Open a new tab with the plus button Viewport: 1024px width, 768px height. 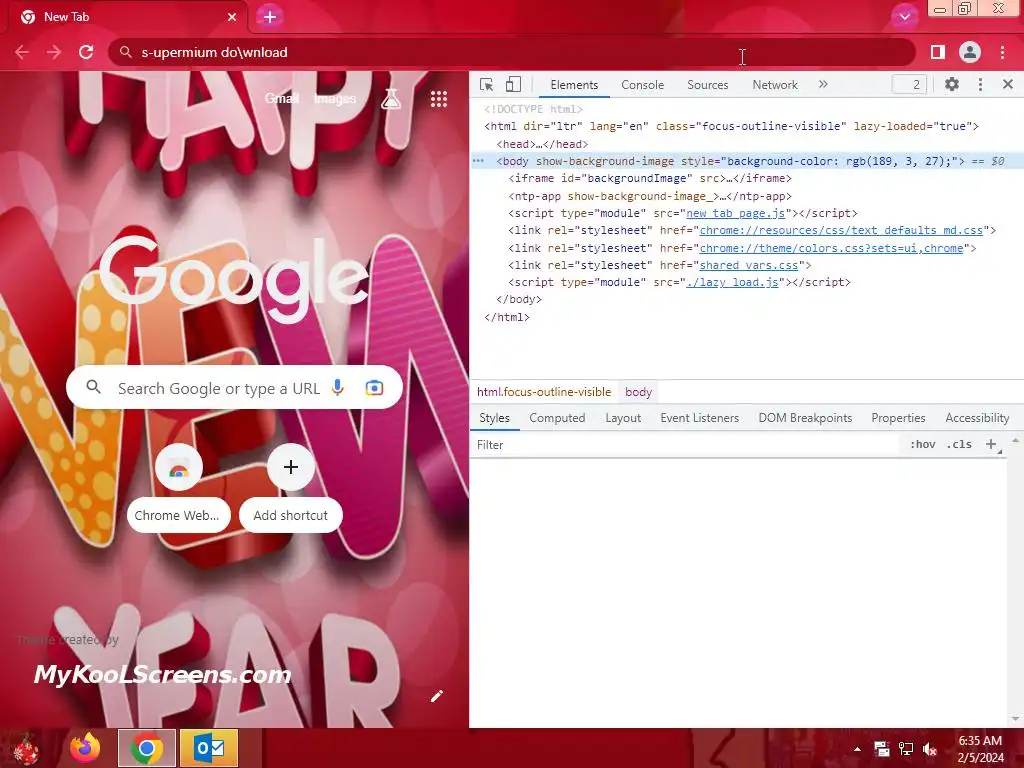pyautogui.click(x=270, y=17)
